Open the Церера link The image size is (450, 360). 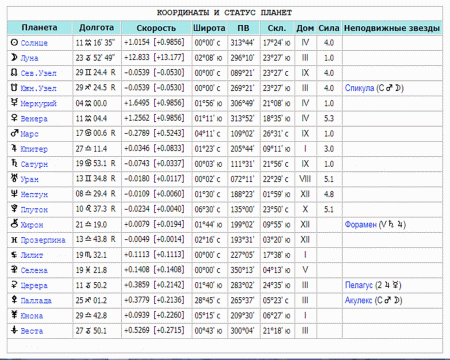pyautogui.click(x=34, y=286)
